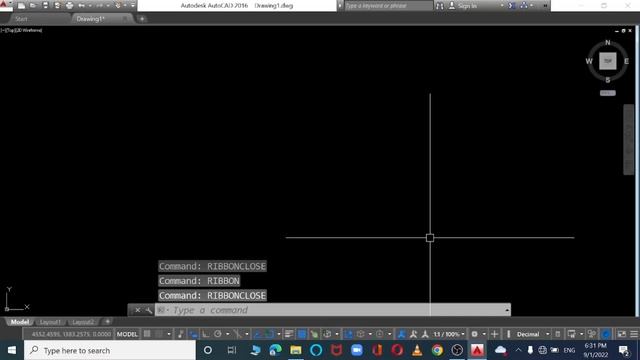Close the command line with X icon
This screenshot has width=640, height=360.
click(x=138, y=310)
